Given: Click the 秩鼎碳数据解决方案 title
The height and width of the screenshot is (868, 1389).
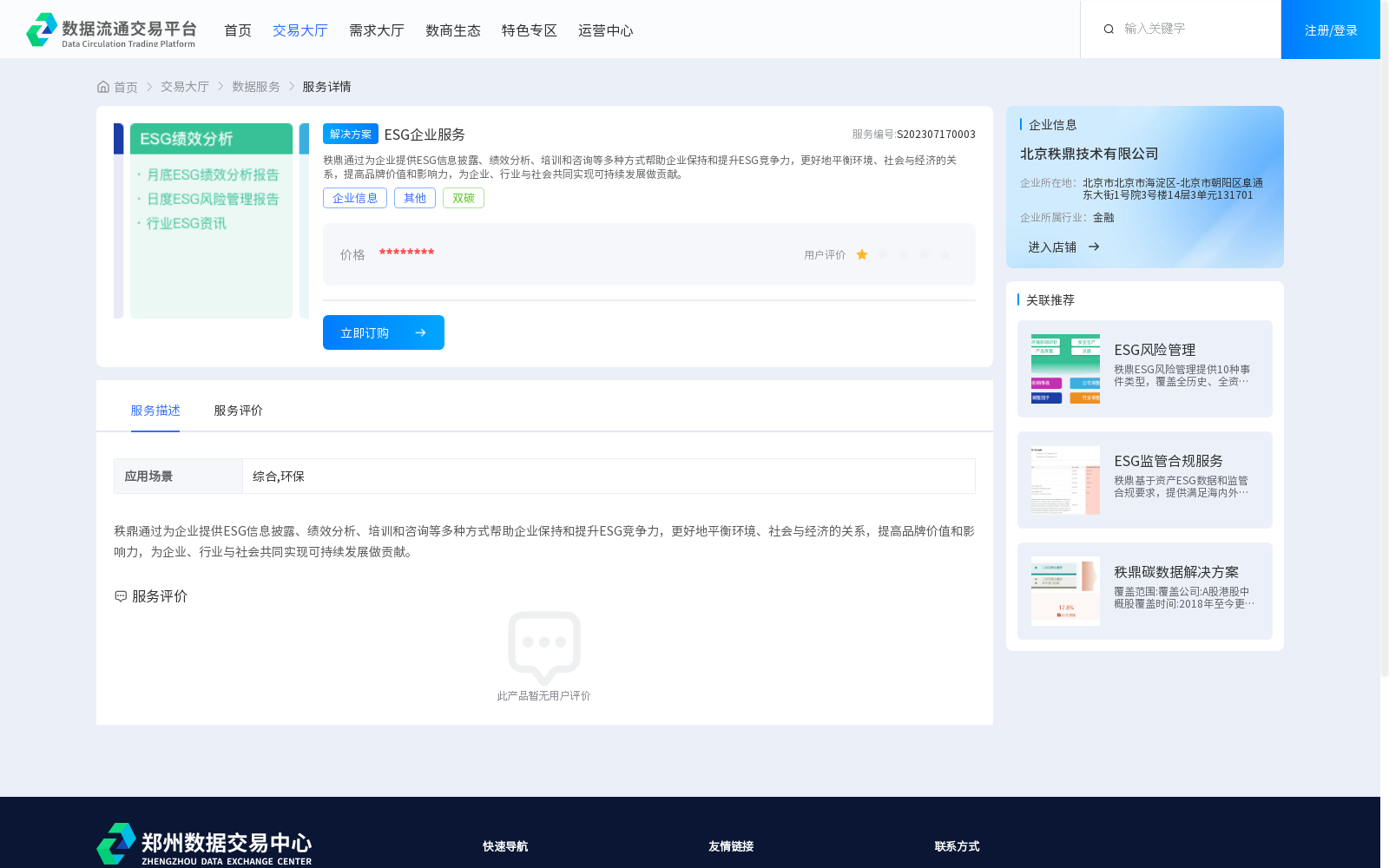Looking at the screenshot, I should tap(1176, 572).
